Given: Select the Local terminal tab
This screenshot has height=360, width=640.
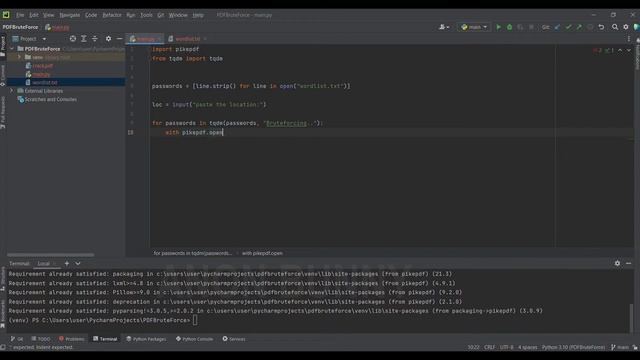Looking at the screenshot, I should (x=44, y=264).
